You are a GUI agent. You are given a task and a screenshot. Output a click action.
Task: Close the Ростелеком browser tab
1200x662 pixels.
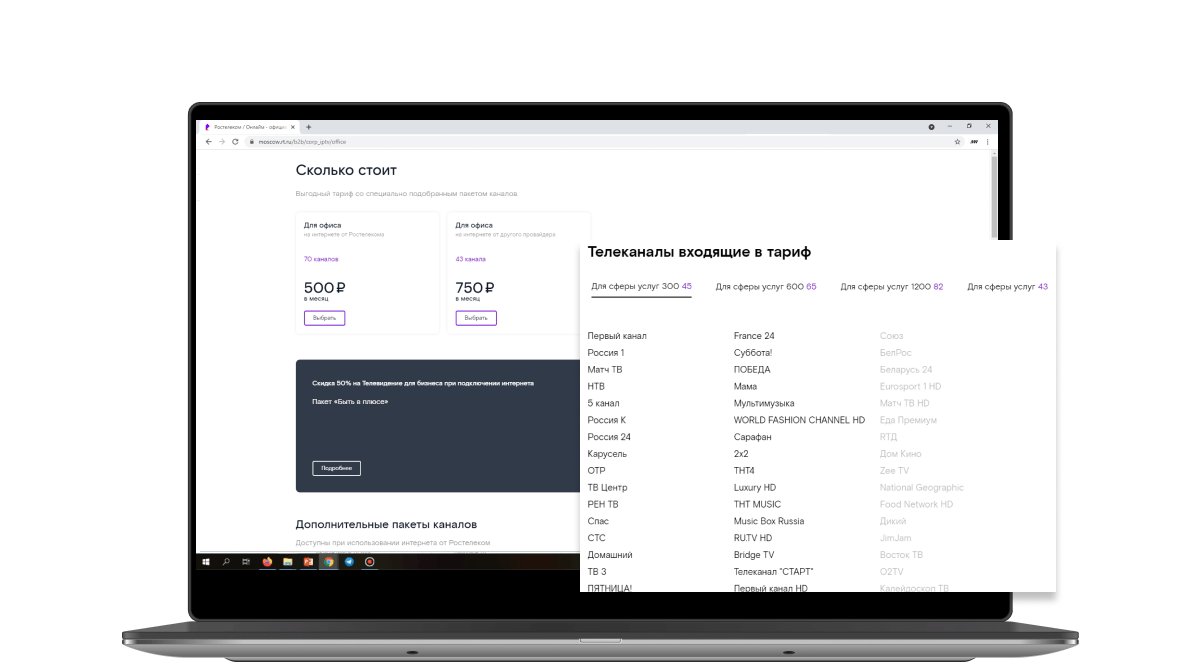[x=293, y=127]
